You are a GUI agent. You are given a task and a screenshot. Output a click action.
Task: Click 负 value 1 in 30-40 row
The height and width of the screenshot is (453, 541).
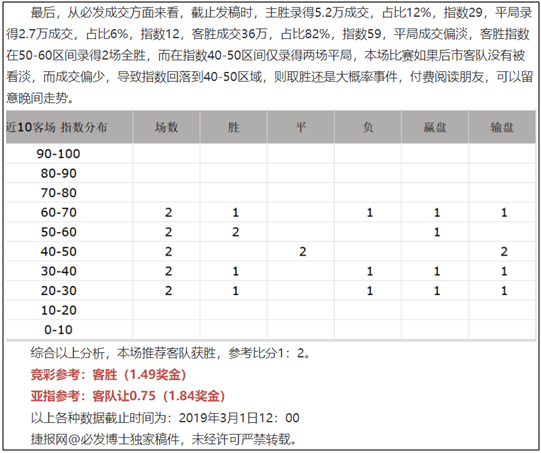coord(370,272)
